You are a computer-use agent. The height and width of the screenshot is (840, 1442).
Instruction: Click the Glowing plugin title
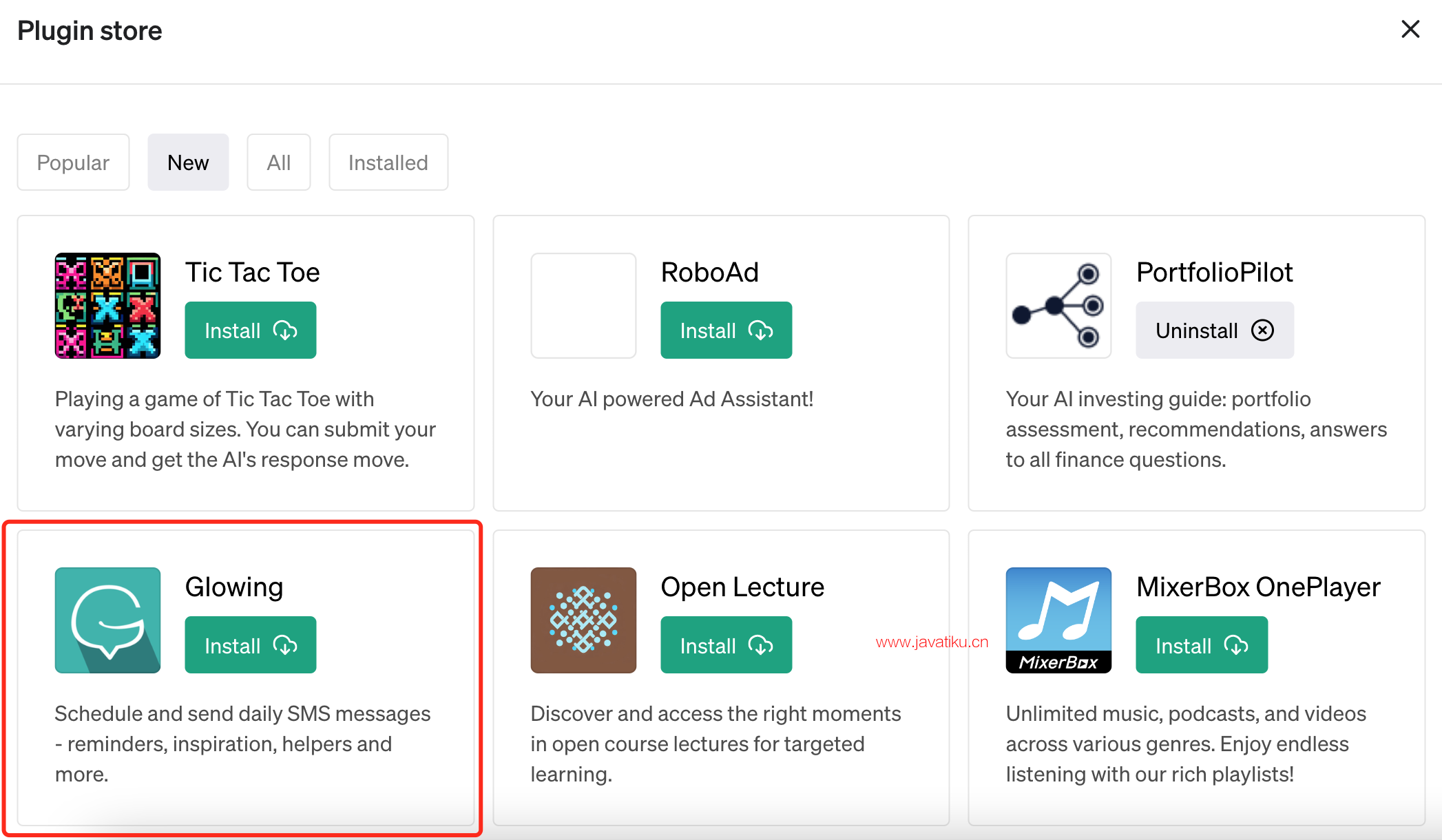click(x=234, y=587)
